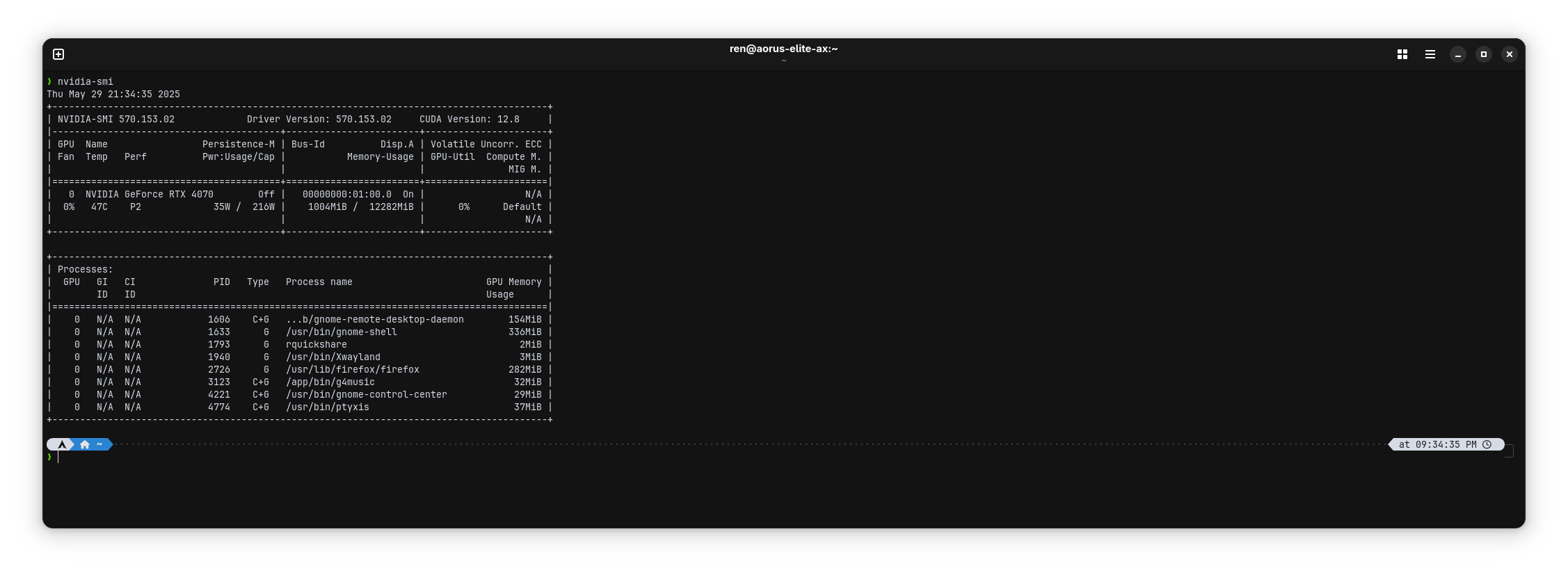Maximize the terminal window
Screen dimensions: 1568x575
[x=1484, y=54]
